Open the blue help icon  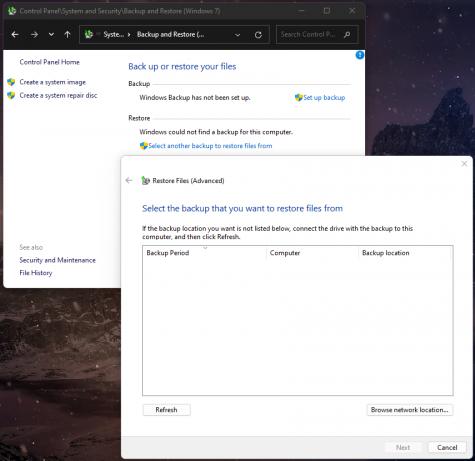tap(360, 55)
